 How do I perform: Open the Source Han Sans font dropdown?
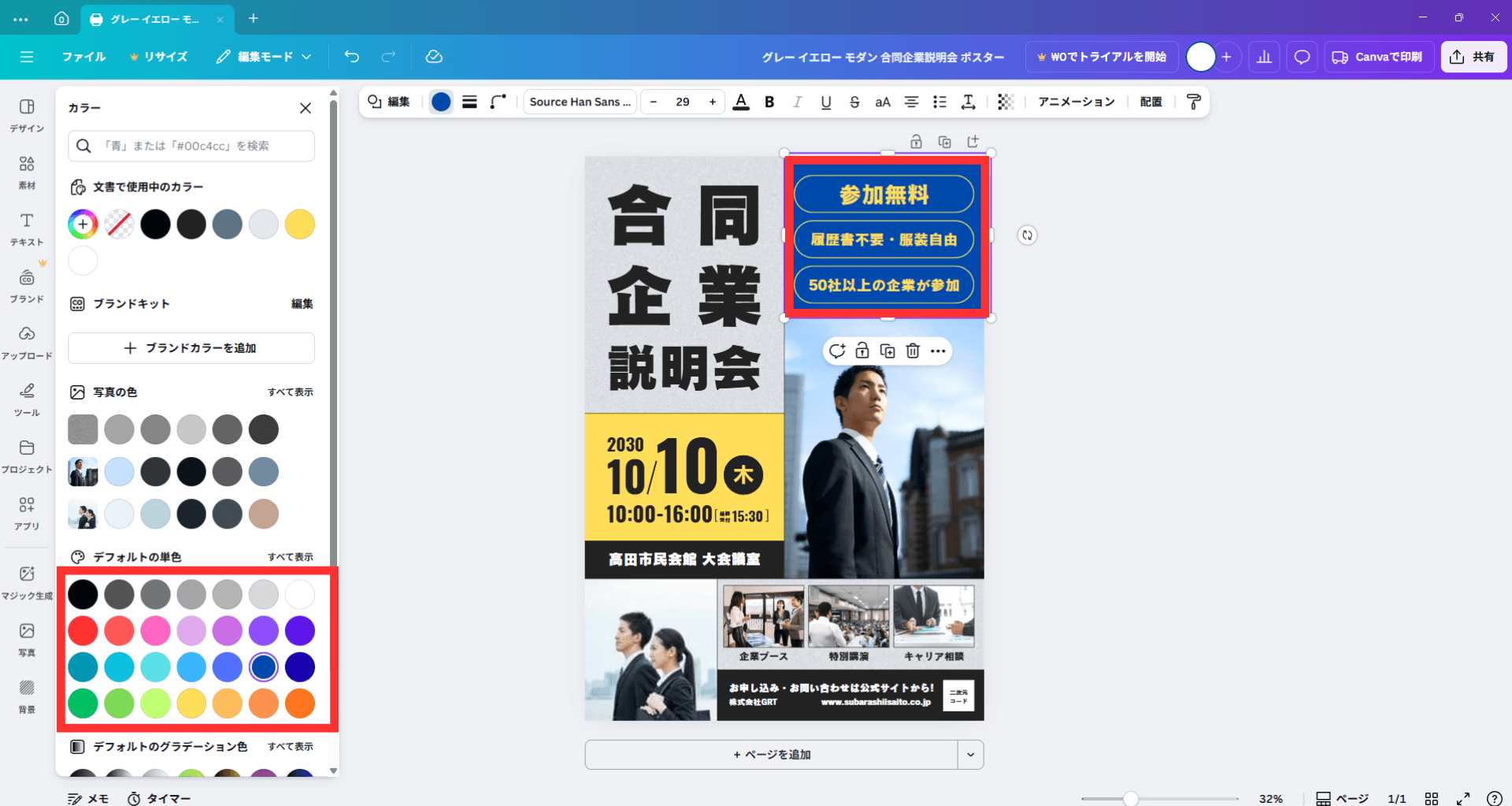pos(580,102)
